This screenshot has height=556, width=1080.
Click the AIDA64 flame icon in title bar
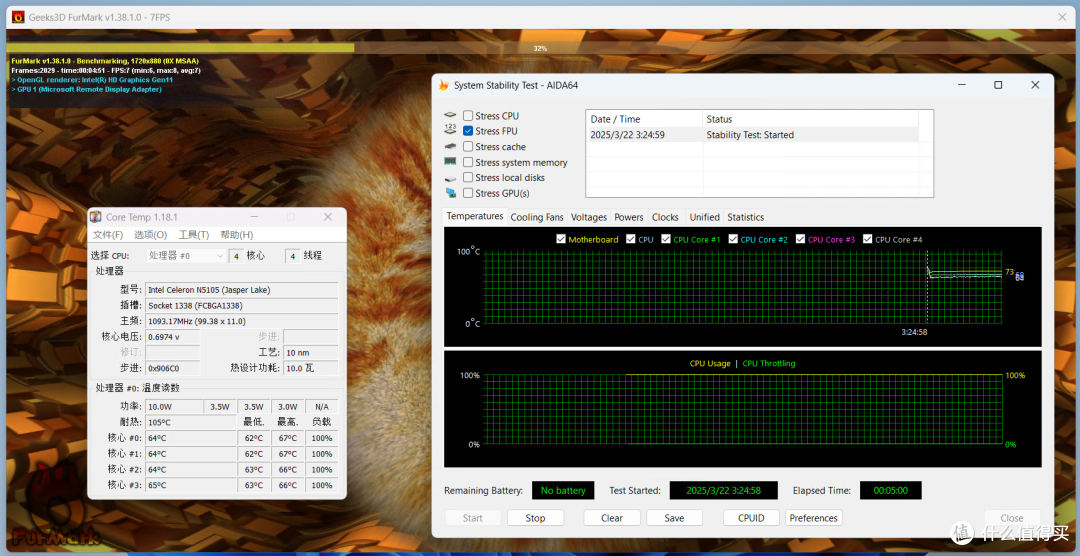pos(444,85)
